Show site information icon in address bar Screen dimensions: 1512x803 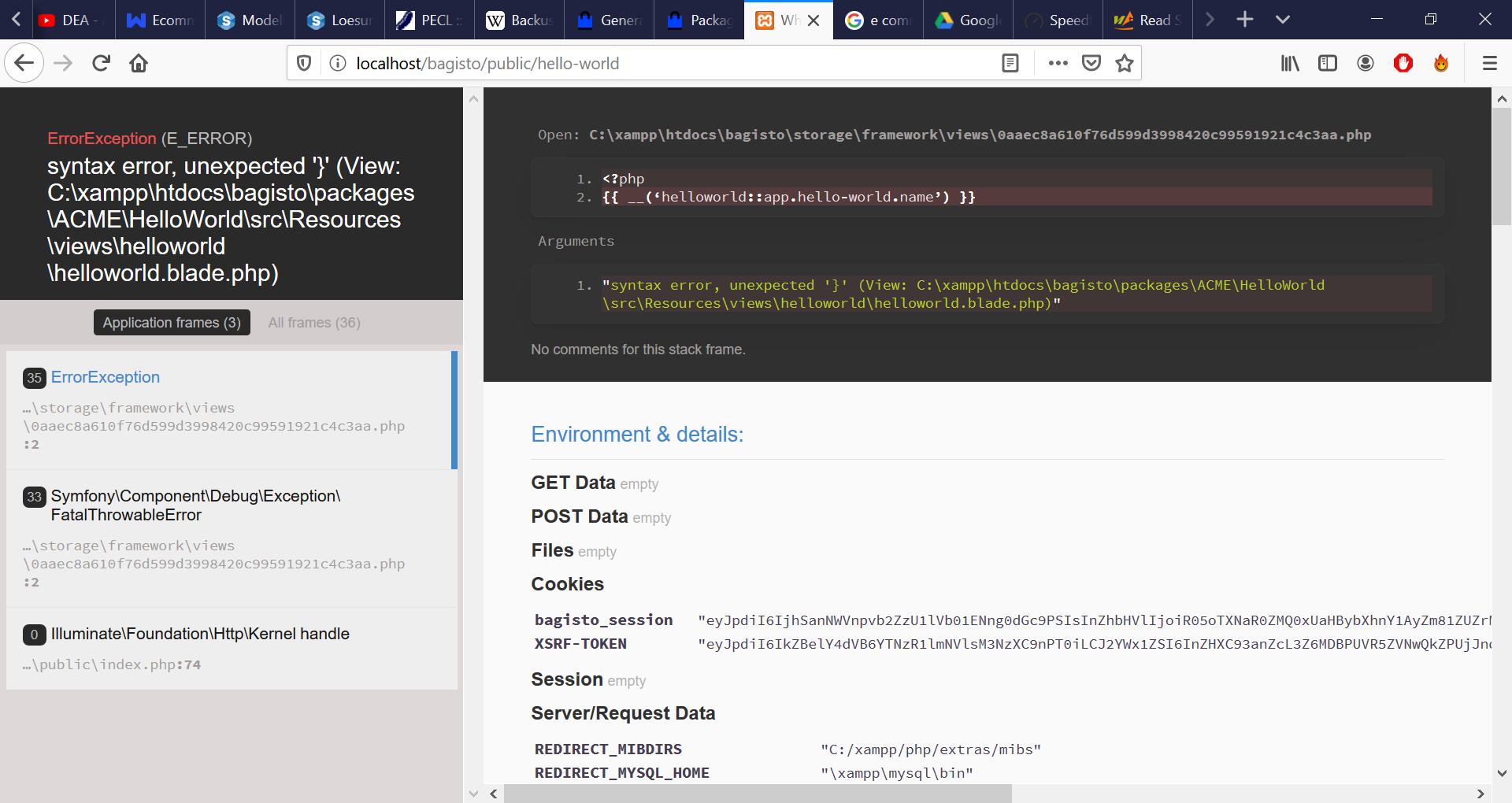pyautogui.click(x=337, y=63)
